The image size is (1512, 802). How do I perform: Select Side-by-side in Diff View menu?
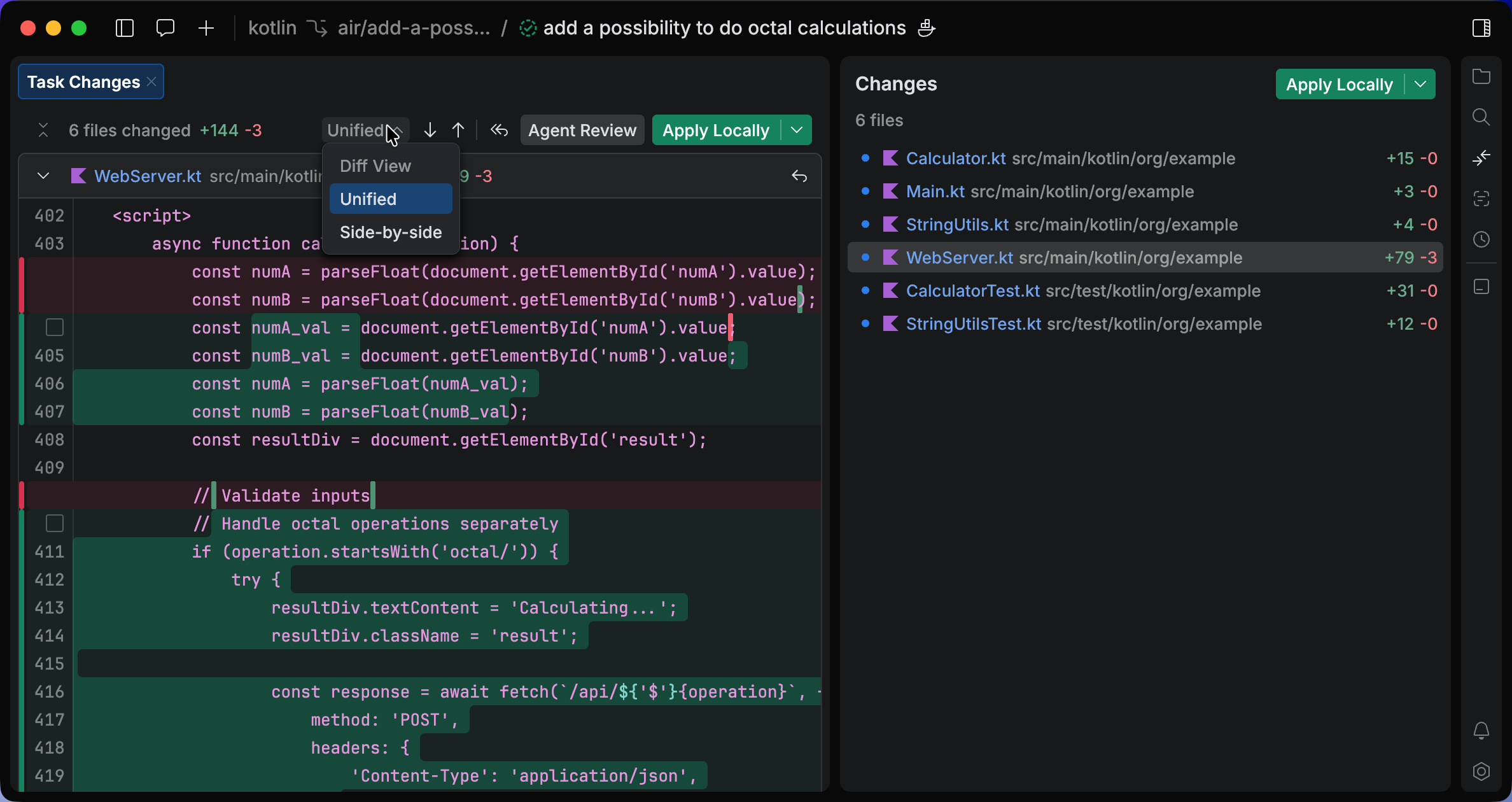click(x=391, y=232)
